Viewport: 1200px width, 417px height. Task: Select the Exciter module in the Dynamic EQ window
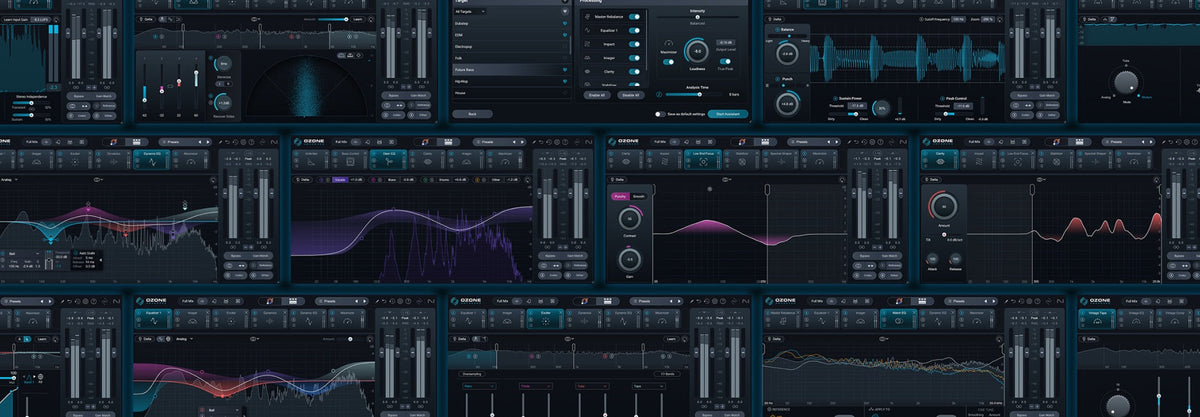pos(75,160)
